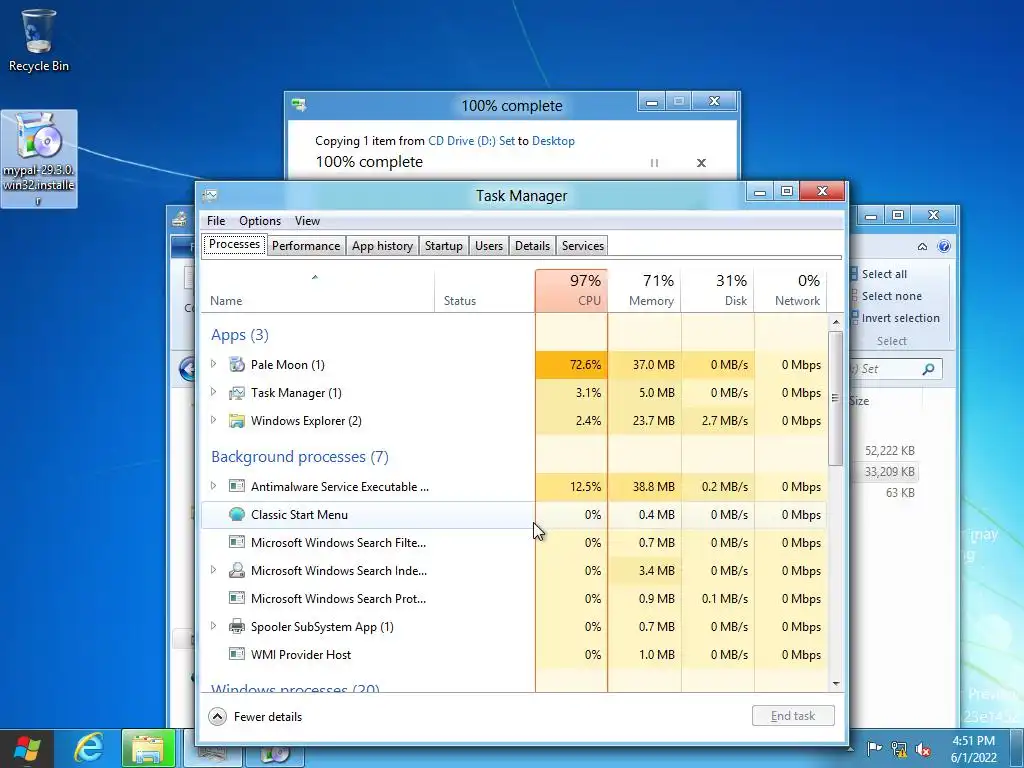Pause the file copy operation
Image resolution: width=1024 pixels, height=768 pixels.
(x=654, y=163)
